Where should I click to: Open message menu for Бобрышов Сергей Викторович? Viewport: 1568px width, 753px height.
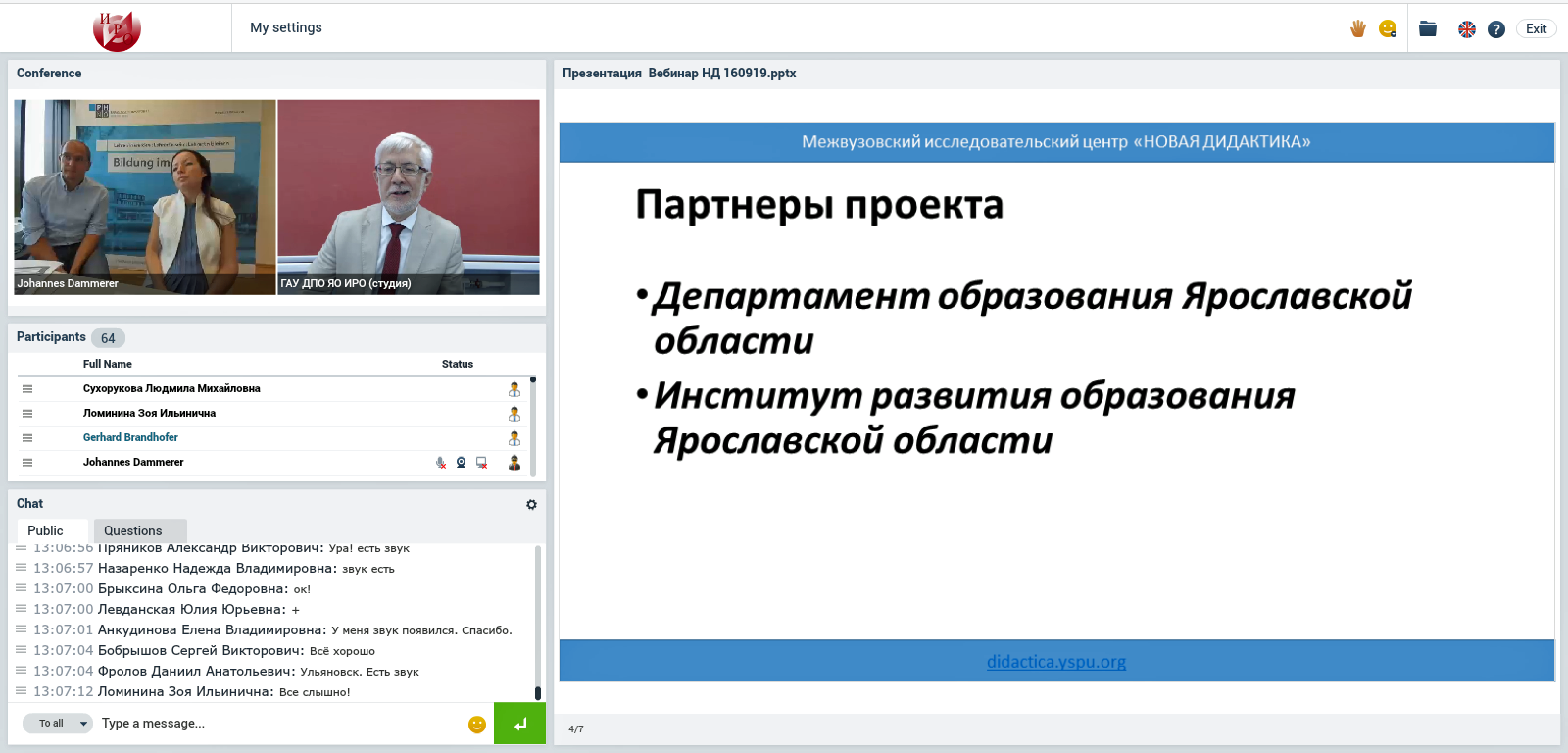(22, 650)
